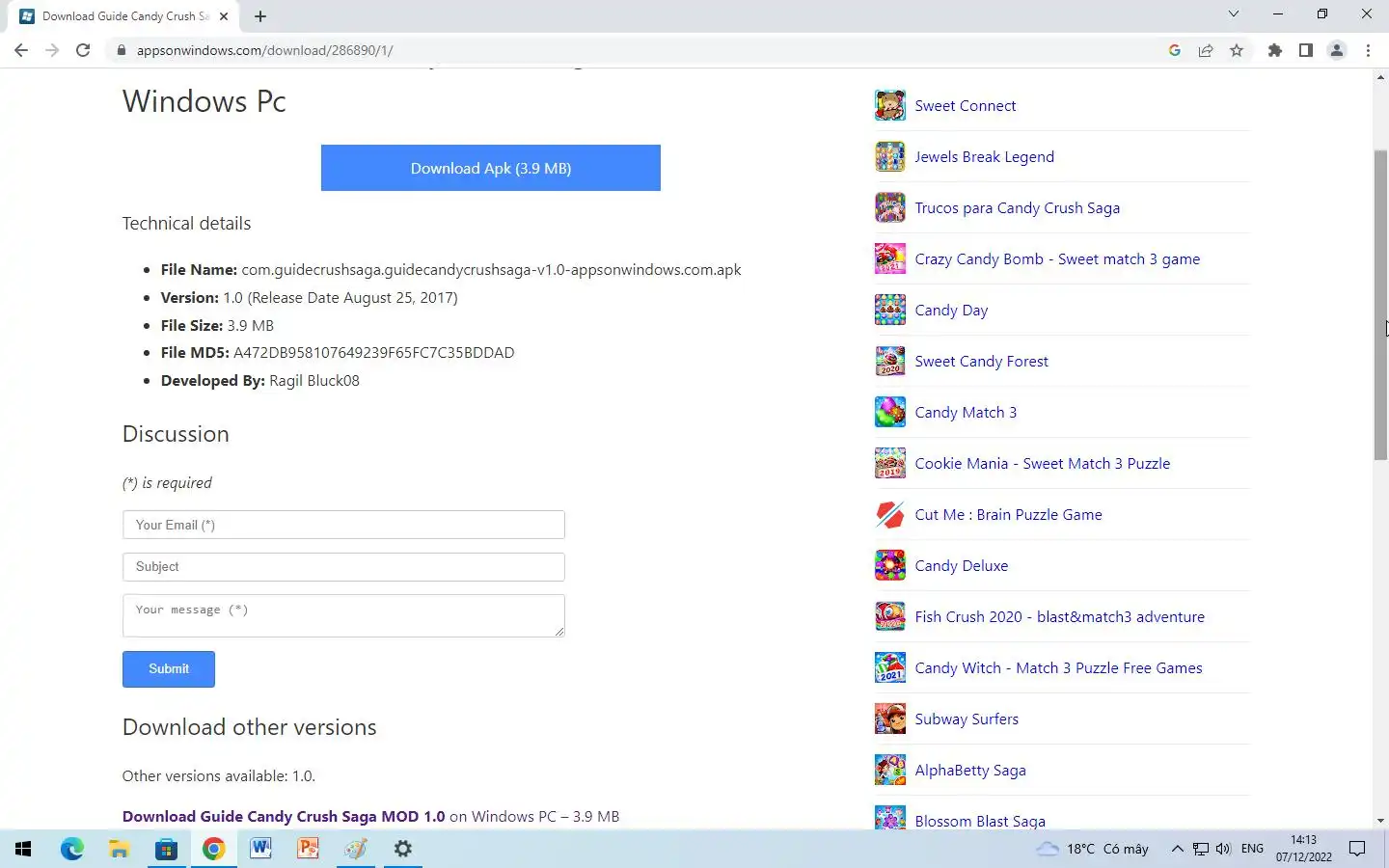Image resolution: width=1389 pixels, height=868 pixels.
Task: Submit the discussion form
Action: coord(169,668)
